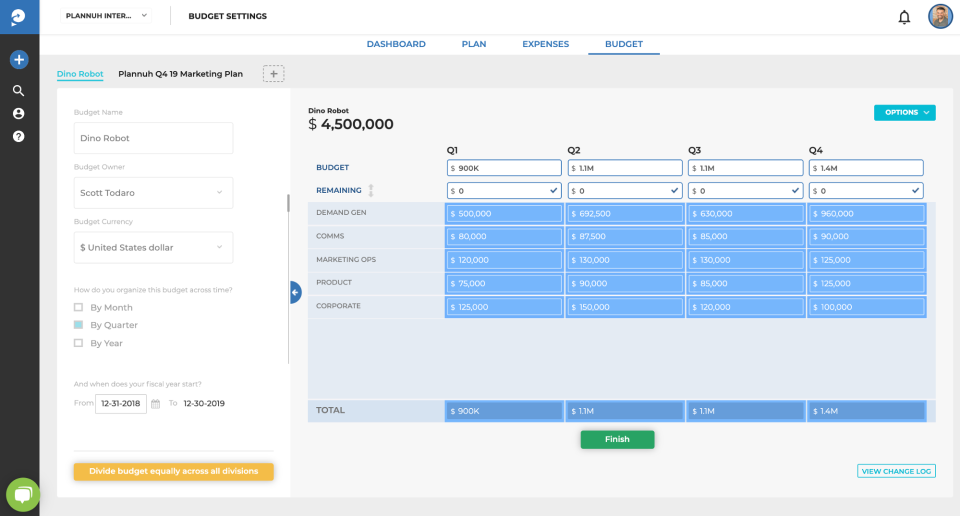Click the DEMAND GEN row label
Viewport: 960px width, 516px height.
tap(341, 213)
